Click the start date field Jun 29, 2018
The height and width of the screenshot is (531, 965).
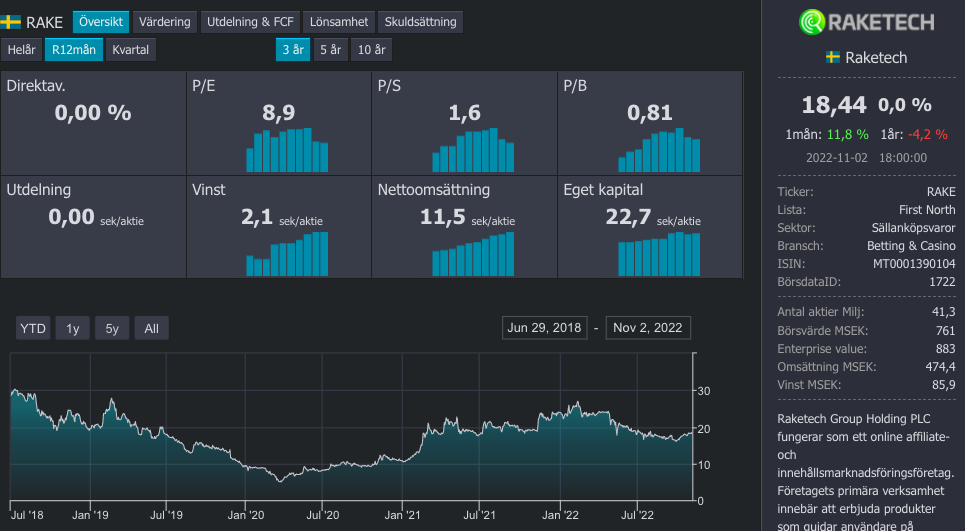544,328
